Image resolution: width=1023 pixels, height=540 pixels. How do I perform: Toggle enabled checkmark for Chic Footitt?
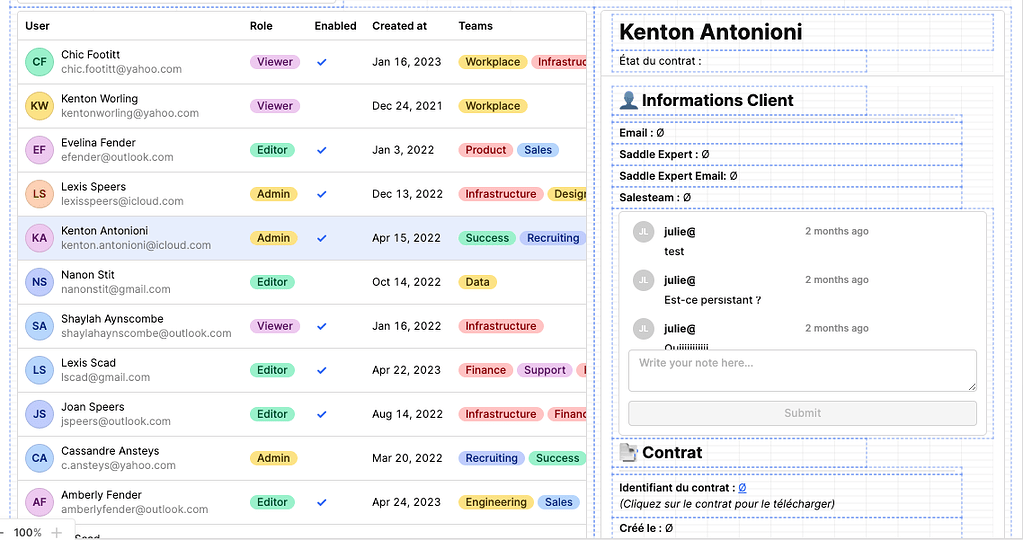322,62
